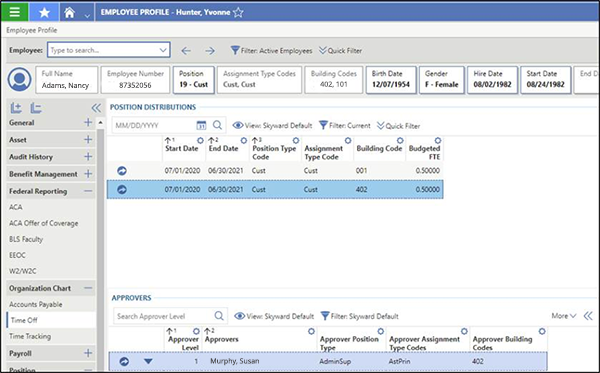Expand the Payroll section
Image resolution: width=600 pixels, height=373 pixels.
coord(88,353)
